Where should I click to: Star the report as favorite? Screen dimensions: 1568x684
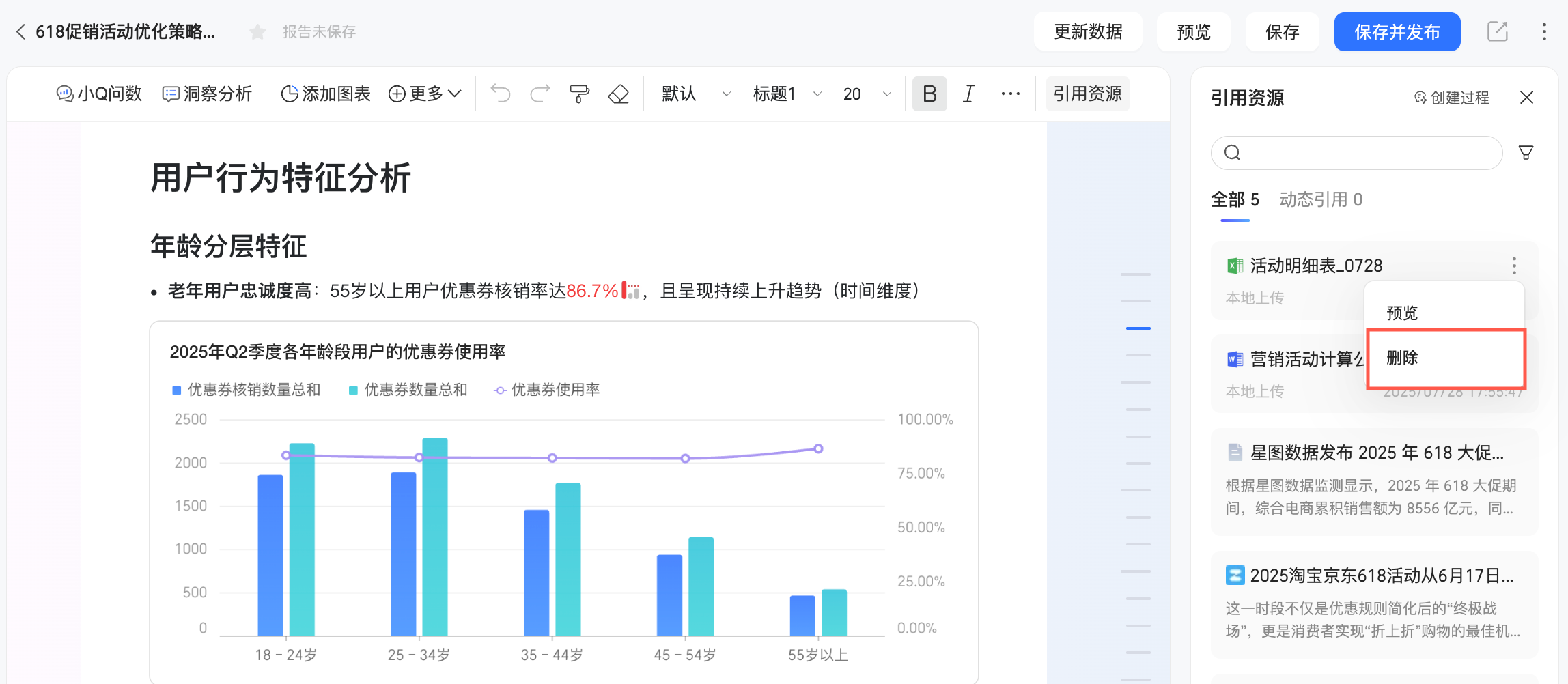(x=257, y=32)
